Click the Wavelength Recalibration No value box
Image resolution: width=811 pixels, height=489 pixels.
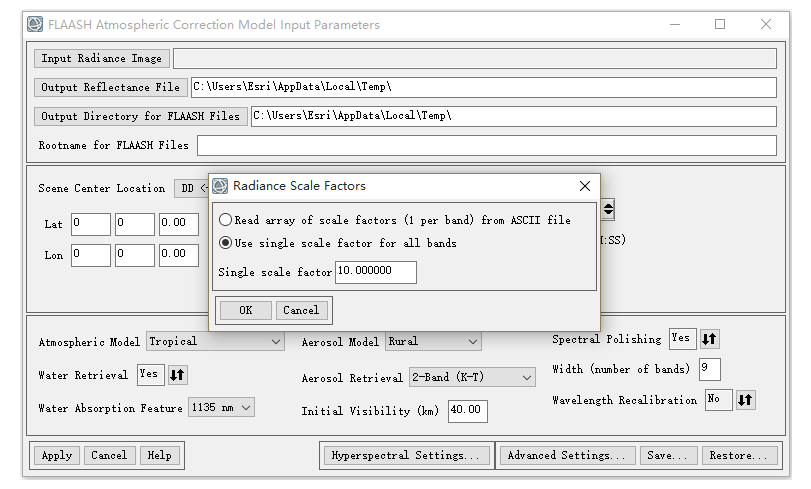[x=718, y=400]
